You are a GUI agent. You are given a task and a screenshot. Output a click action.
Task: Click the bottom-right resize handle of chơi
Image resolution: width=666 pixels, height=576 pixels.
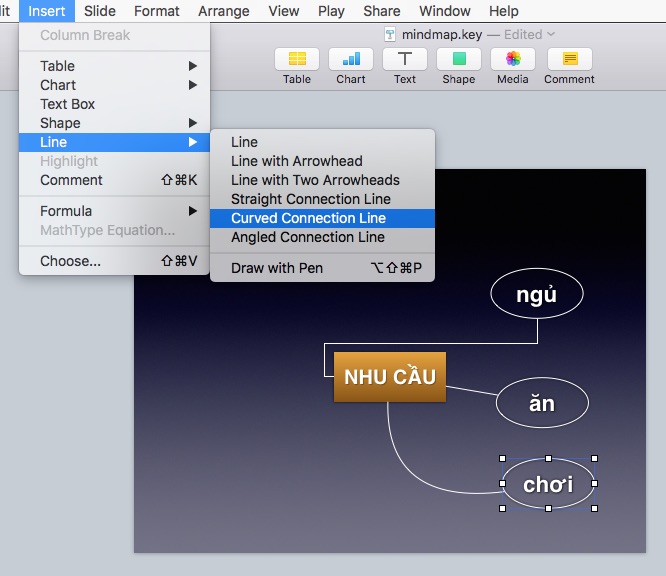[594, 508]
